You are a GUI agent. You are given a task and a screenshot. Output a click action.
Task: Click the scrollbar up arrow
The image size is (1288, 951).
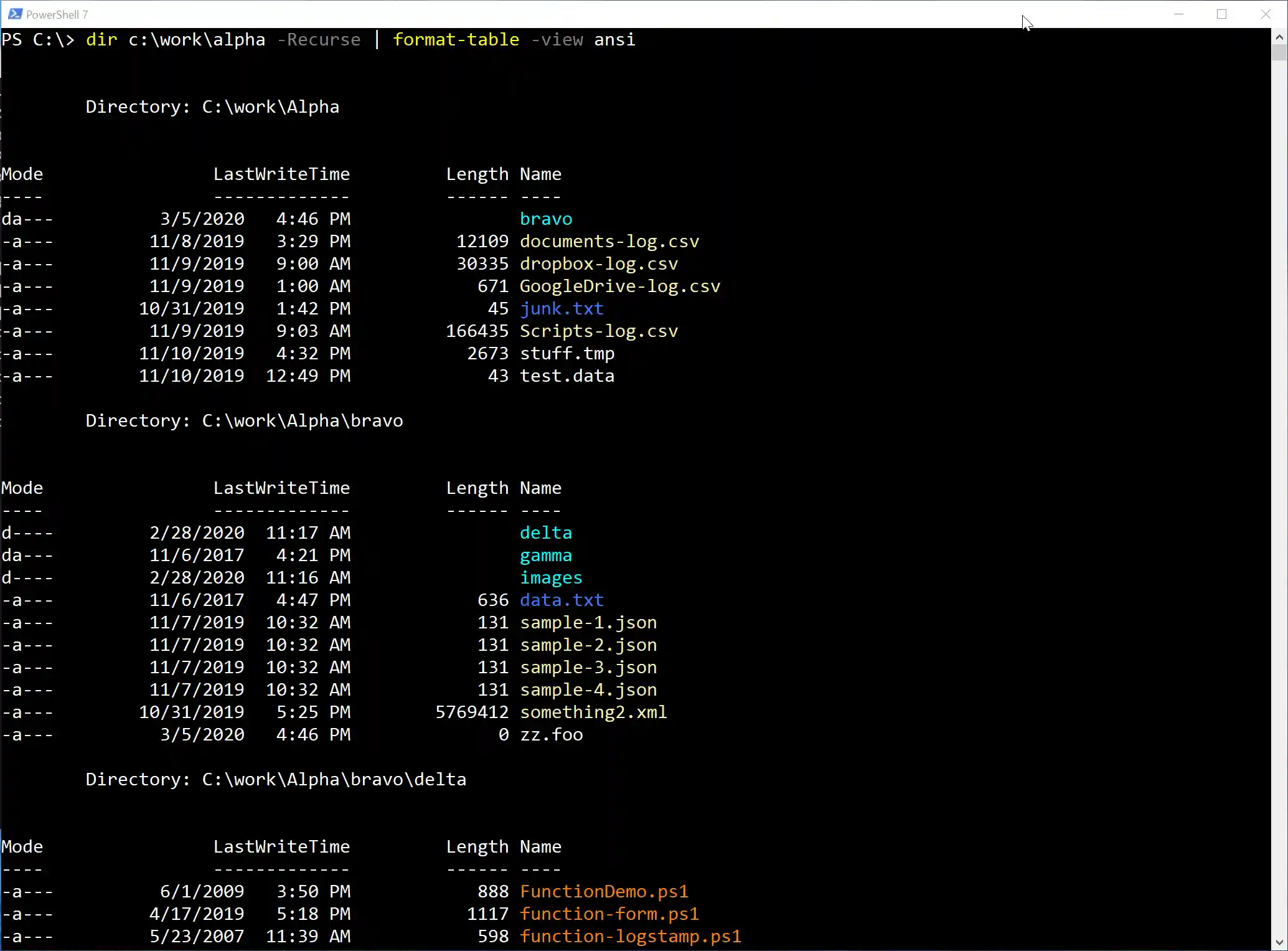(1280, 37)
